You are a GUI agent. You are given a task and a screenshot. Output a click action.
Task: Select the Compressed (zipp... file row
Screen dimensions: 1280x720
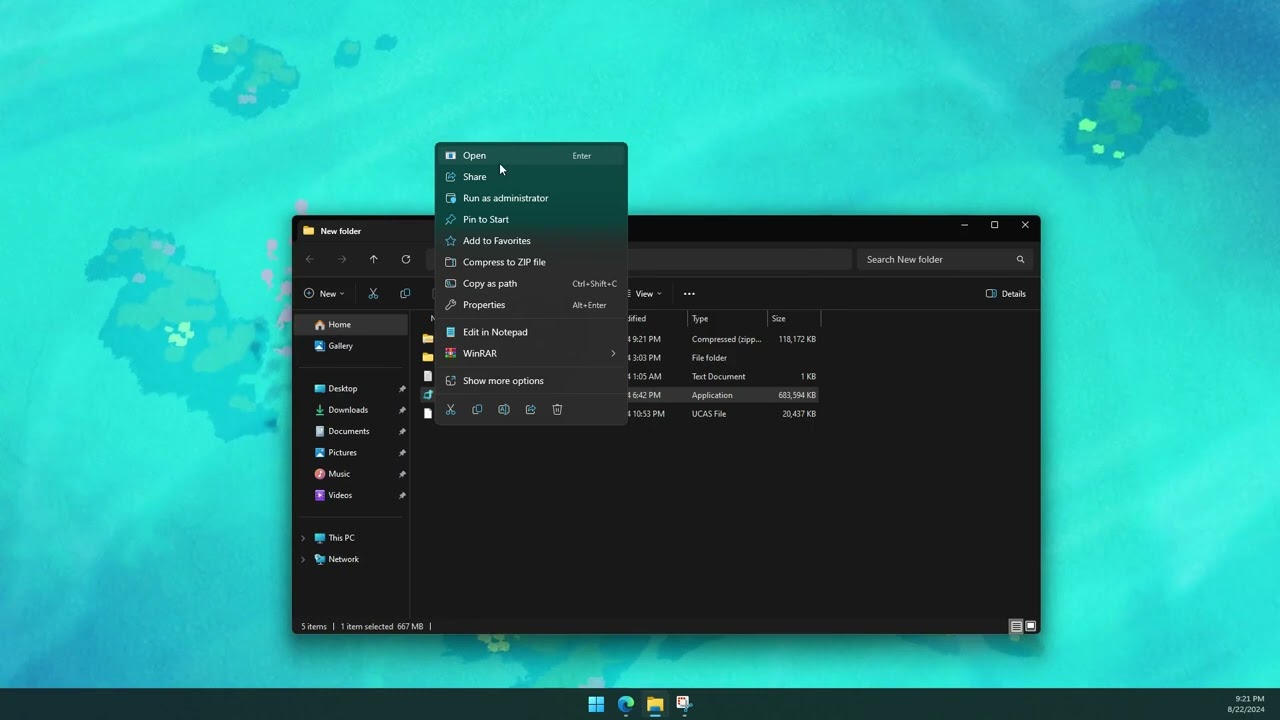pyautogui.click(x=722, y=339)
